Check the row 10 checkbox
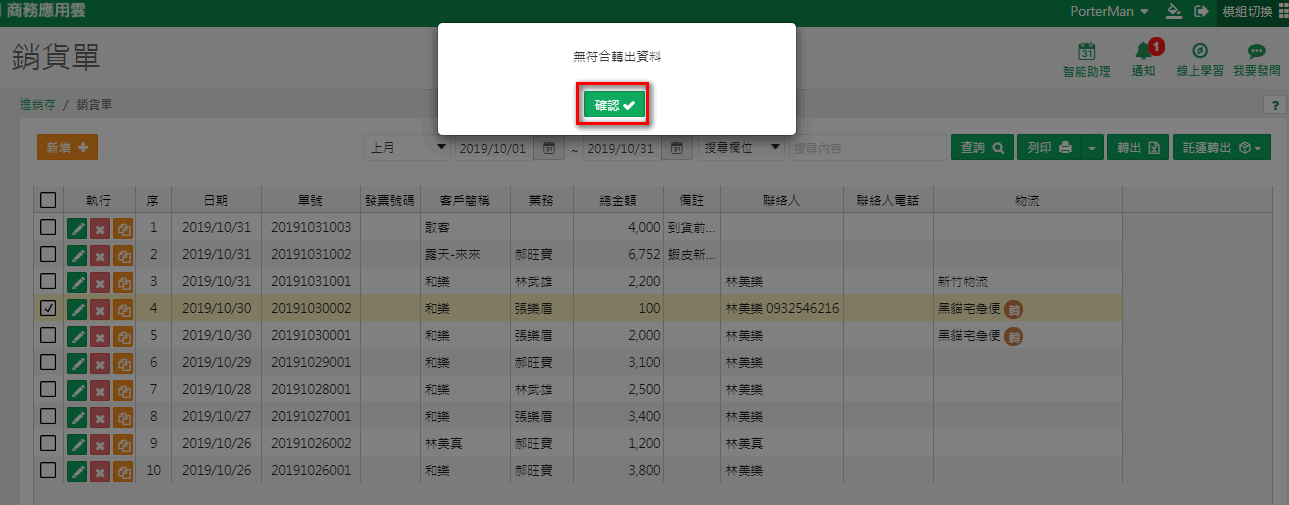Screen dimensions: 1289x505 point(48,469)
